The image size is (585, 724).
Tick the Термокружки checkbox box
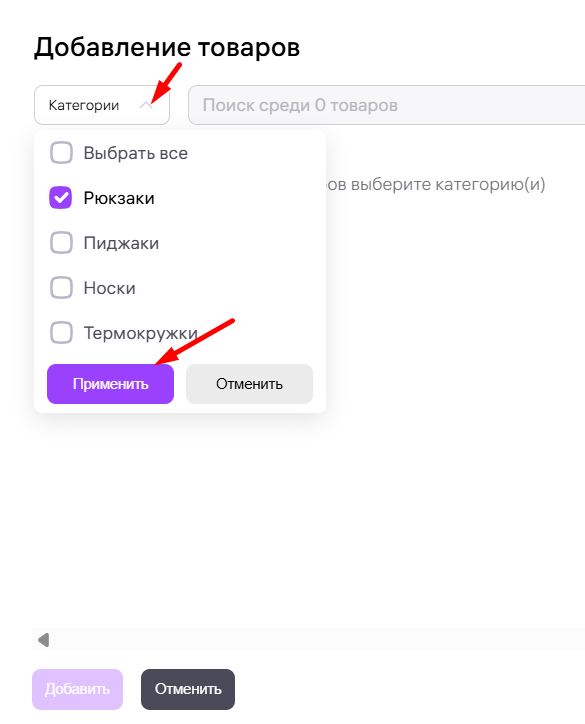[x=61, y=332]
